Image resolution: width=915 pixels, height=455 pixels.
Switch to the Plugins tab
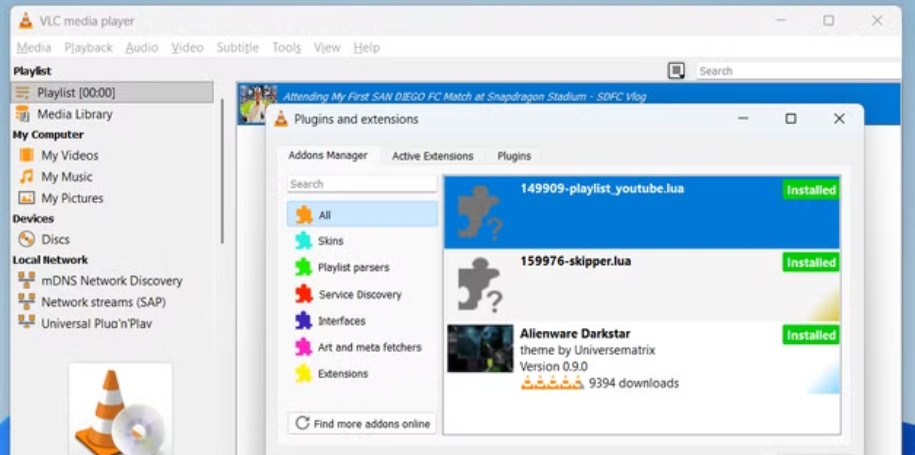[x=514, y=156]
